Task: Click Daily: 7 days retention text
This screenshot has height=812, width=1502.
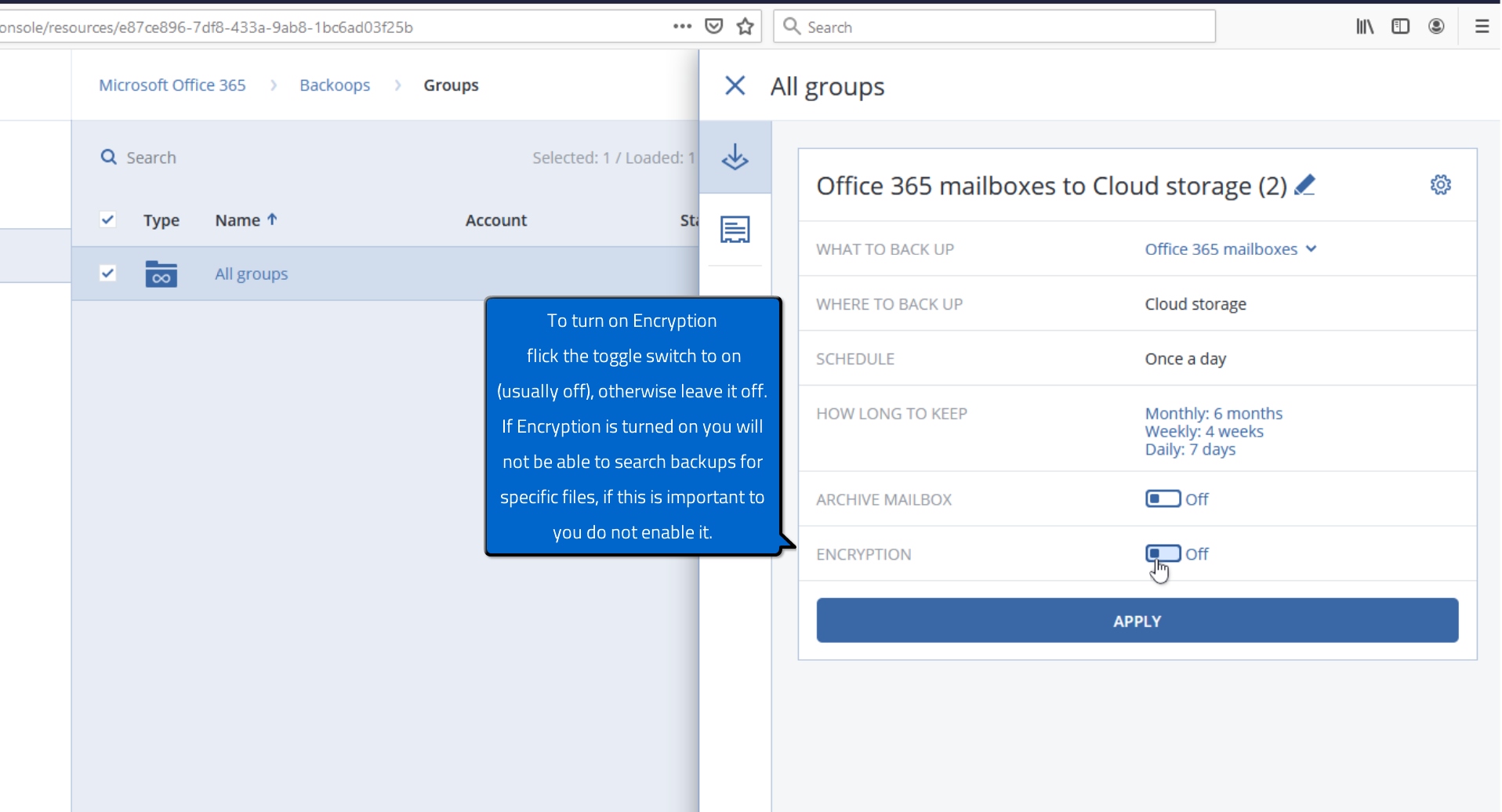Action: [x=1190, y=449]
